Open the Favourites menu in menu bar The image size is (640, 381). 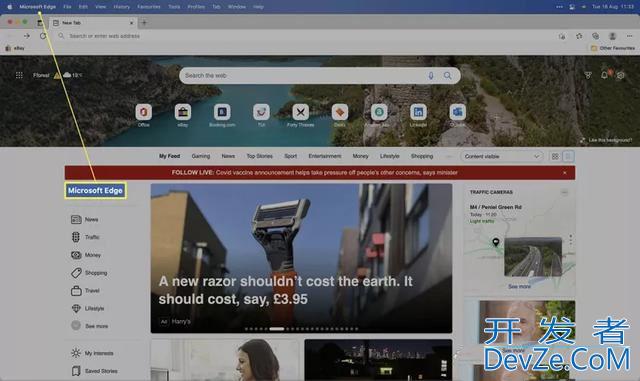(x=149, y=7)
